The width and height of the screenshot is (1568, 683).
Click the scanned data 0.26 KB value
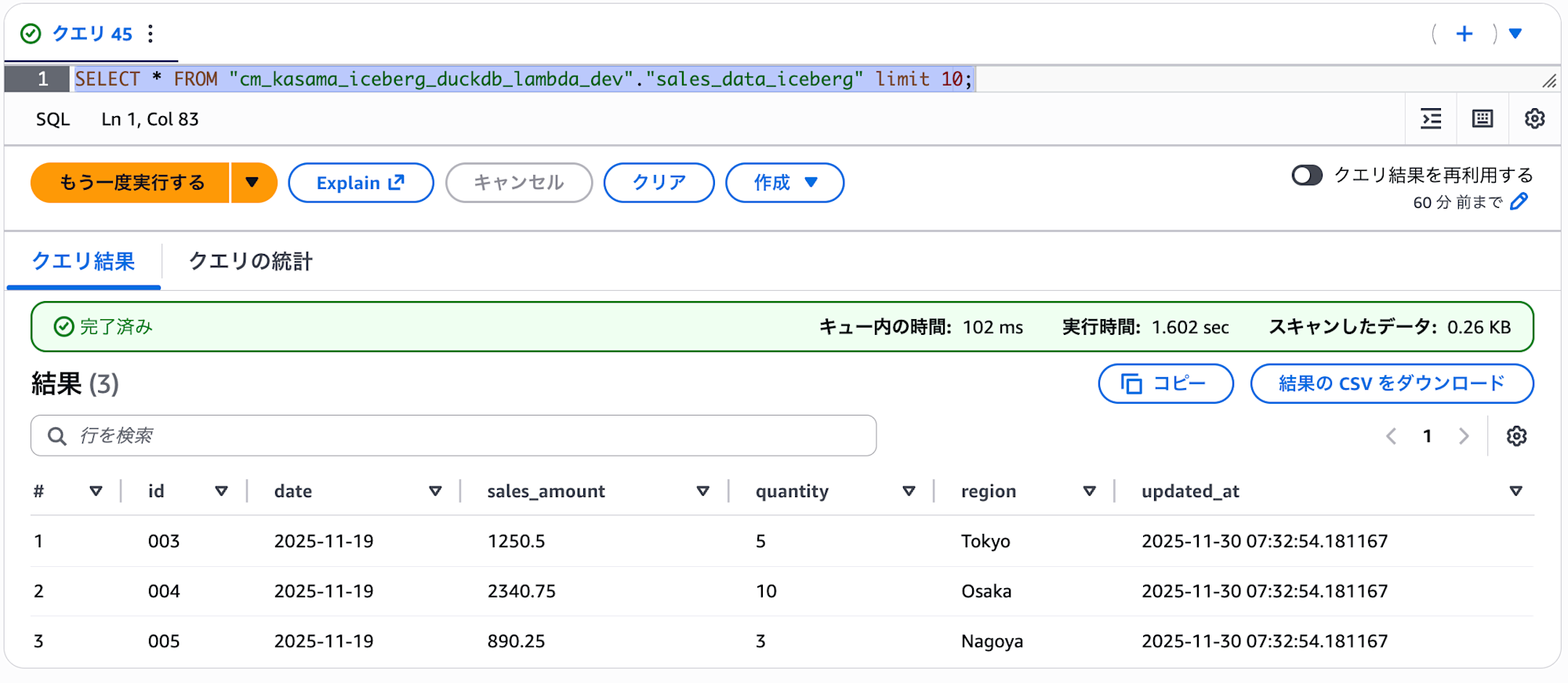point(1479,327)
